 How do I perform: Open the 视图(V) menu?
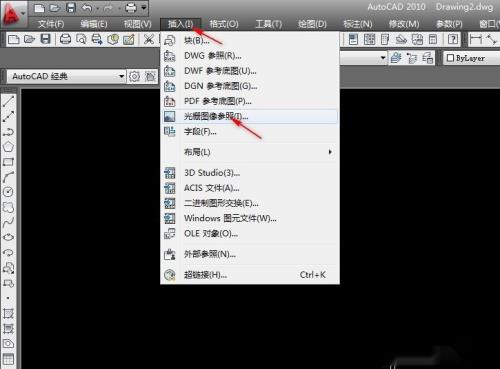137,24
